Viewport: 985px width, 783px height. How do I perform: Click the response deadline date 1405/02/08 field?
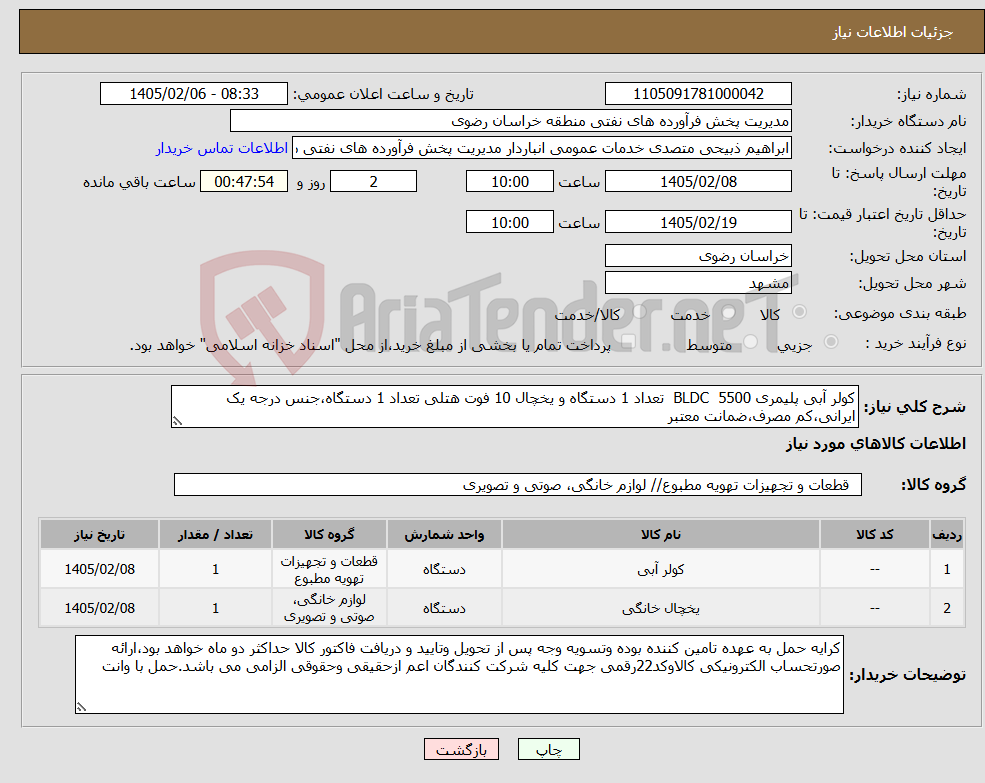pos(698,182)
